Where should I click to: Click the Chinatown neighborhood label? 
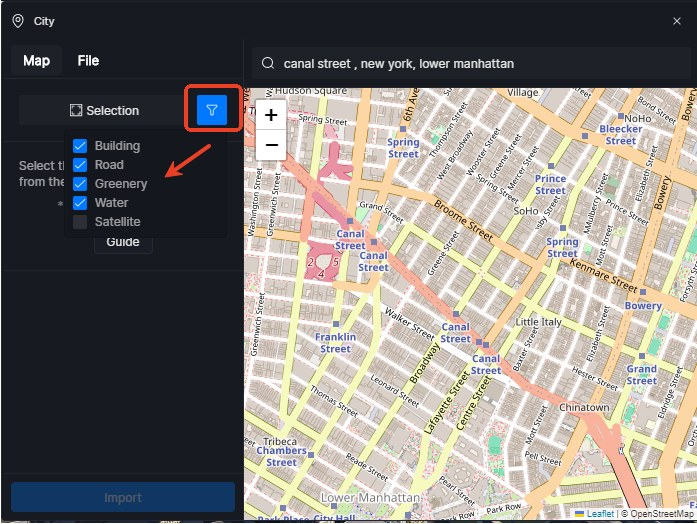coord(584,407)
